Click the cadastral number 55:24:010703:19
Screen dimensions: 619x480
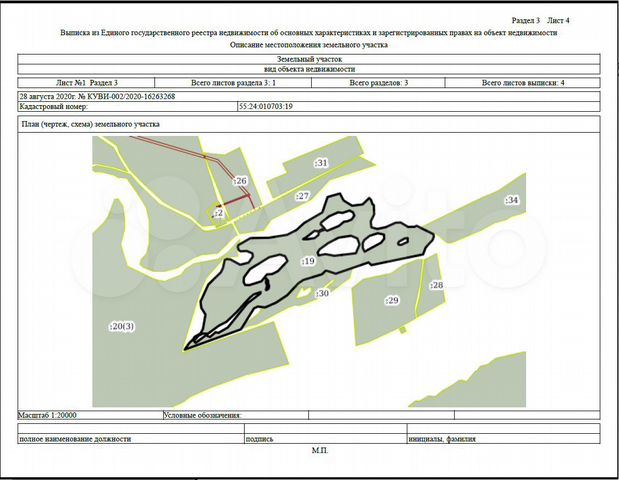265,105
